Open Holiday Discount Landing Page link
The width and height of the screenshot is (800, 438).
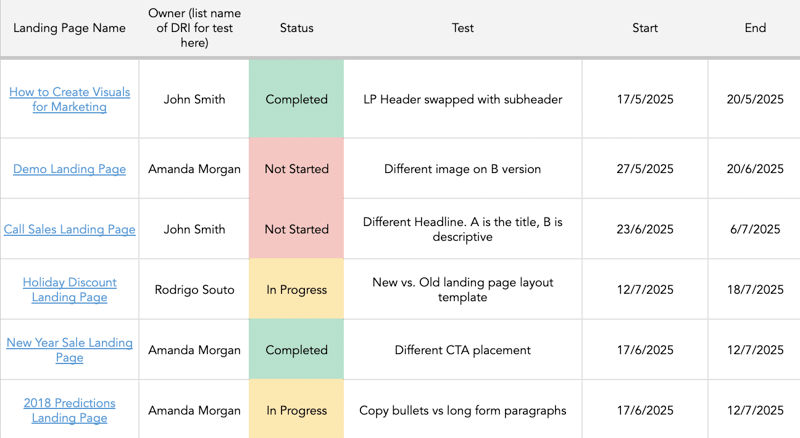(x=69, y=290)
